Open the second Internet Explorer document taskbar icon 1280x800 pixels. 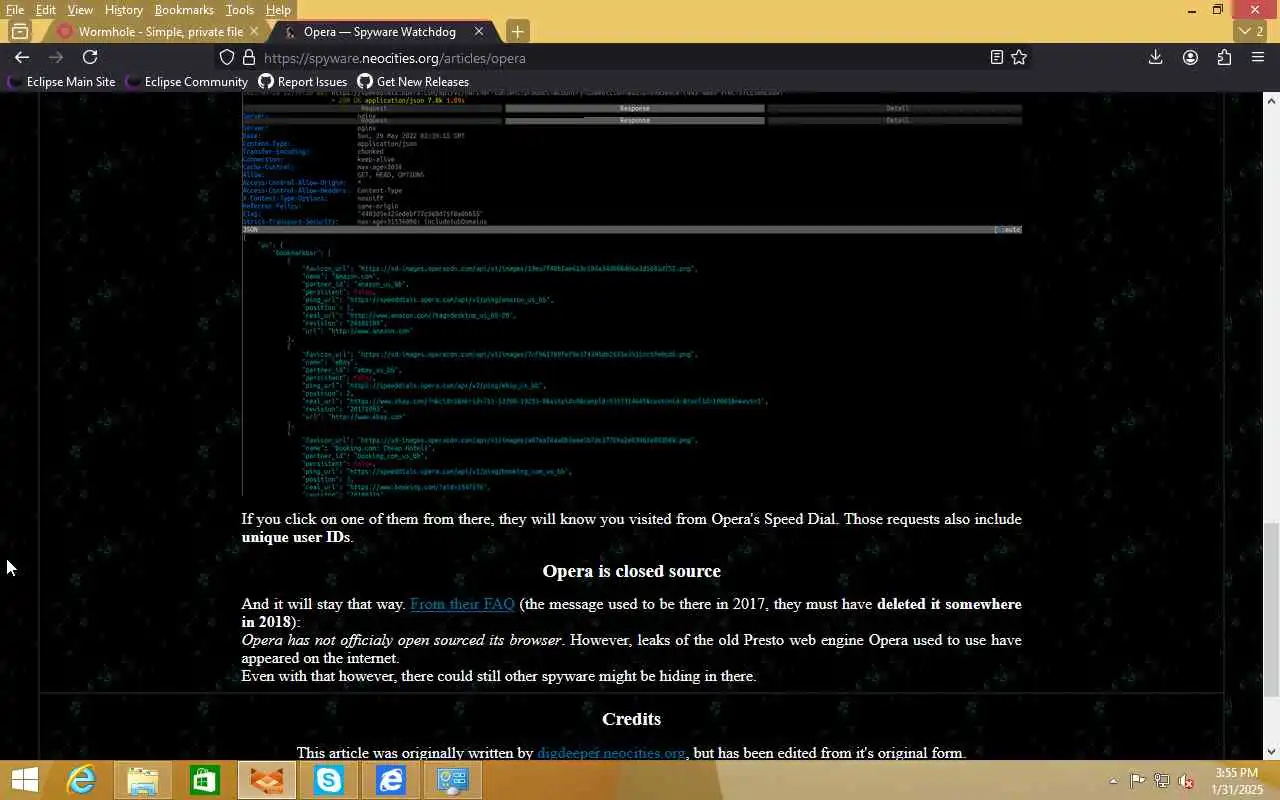coord(391,780)
